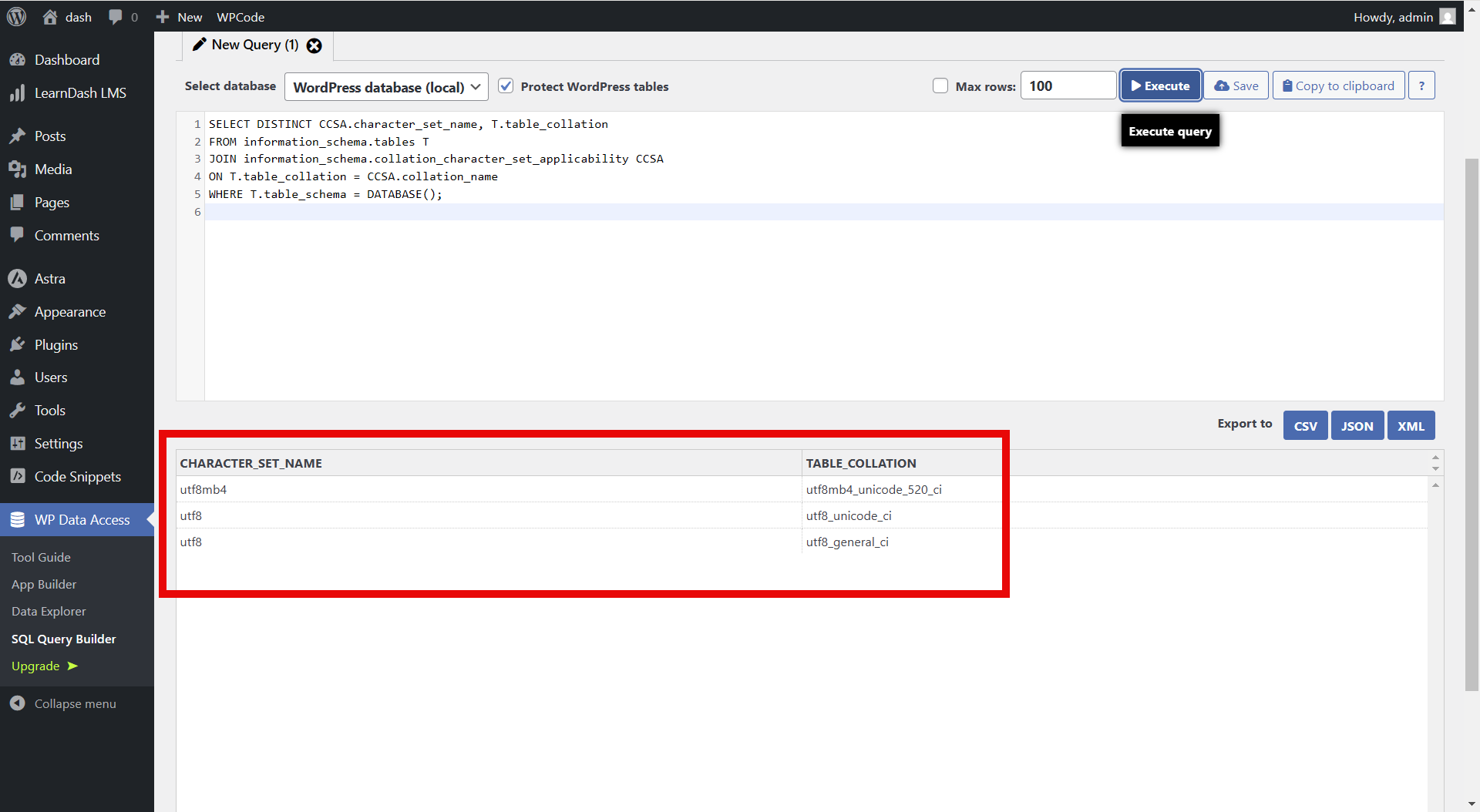Image resolution: width=1480 pixels, height=812 pixels.
Task: Click admin user avatar in top bar
Action: pos(1448,17)
